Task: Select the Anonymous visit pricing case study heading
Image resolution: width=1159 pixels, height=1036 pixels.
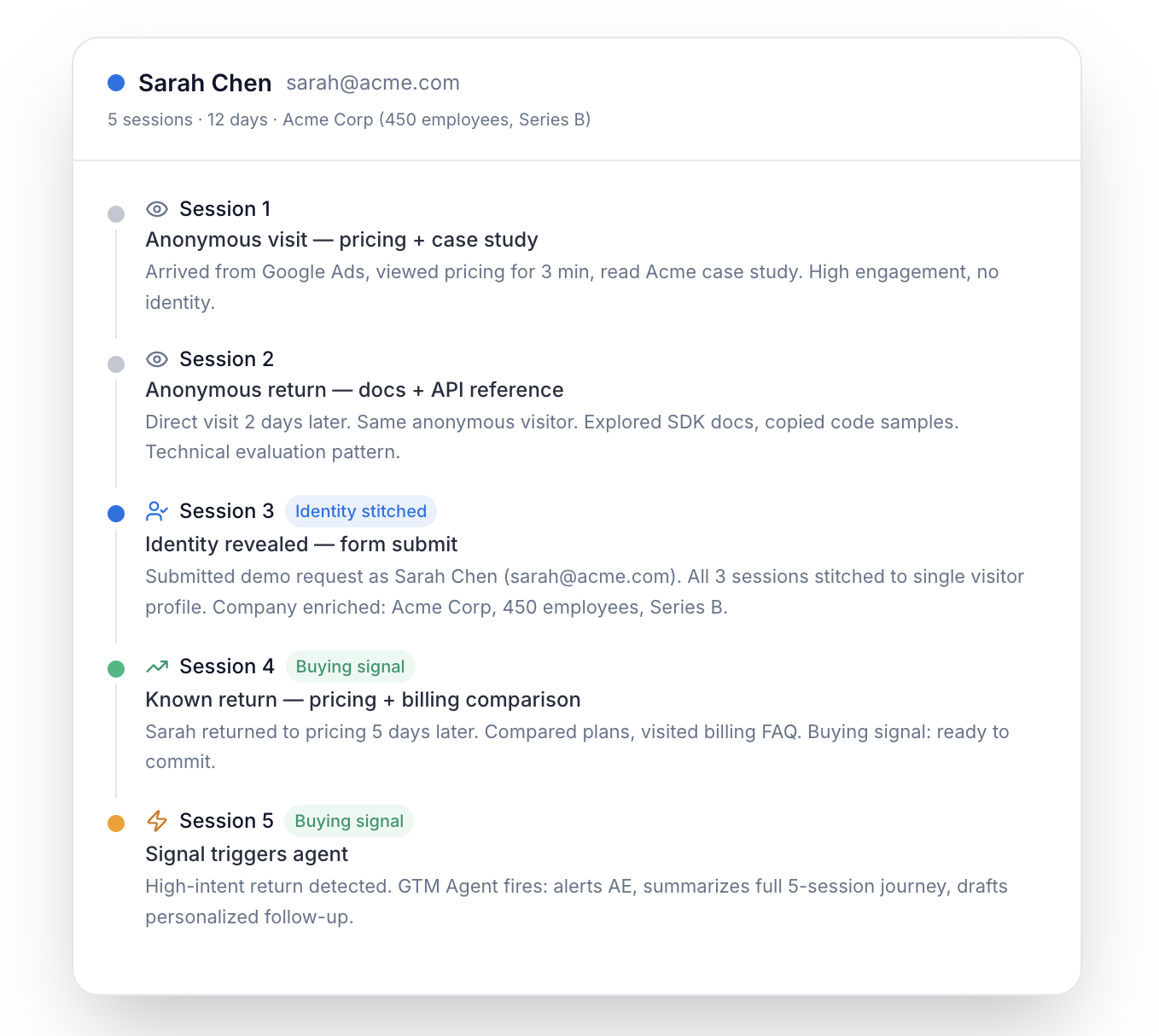Action: [341, 240]
